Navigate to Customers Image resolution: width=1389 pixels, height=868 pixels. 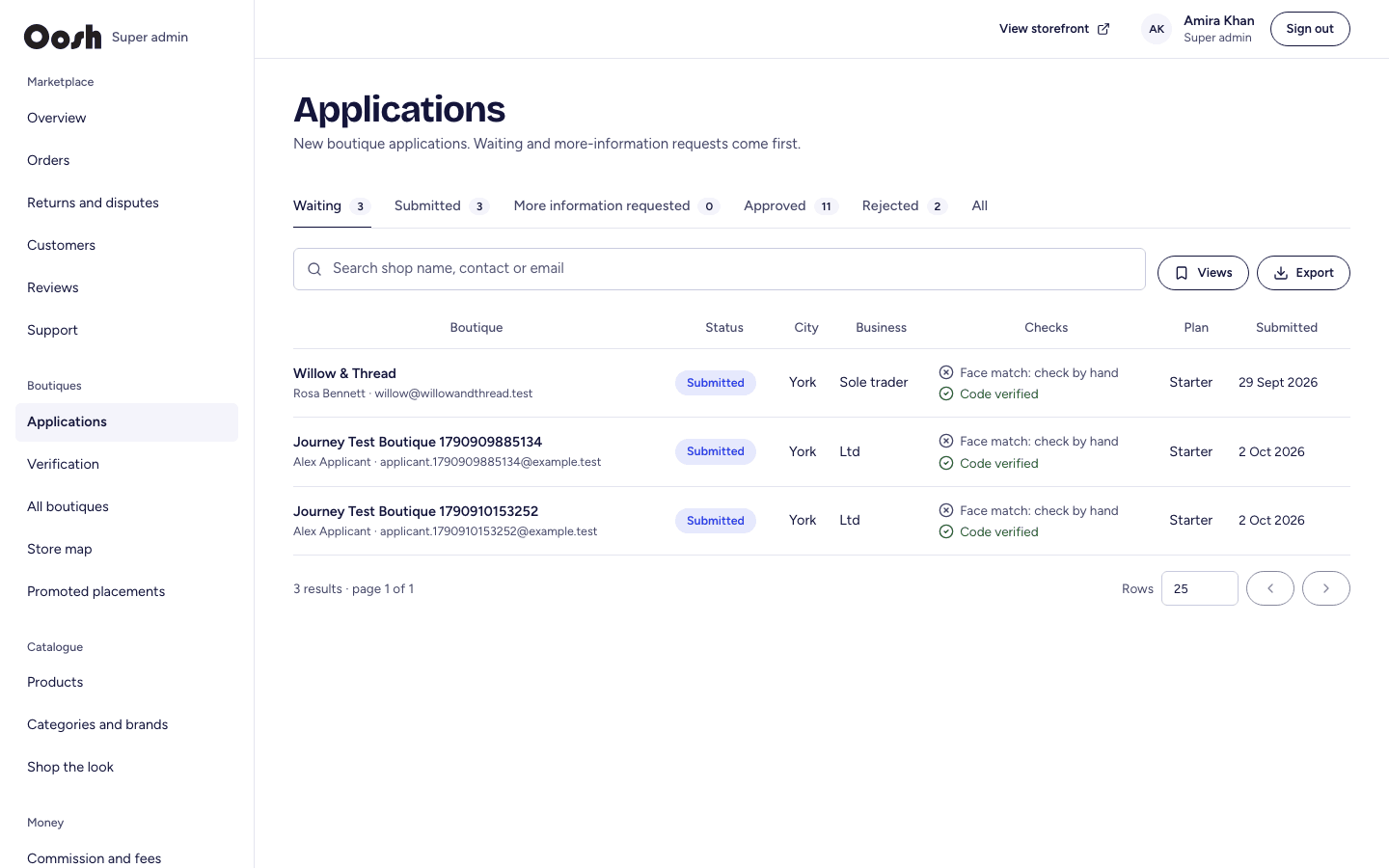coord(126,245)
